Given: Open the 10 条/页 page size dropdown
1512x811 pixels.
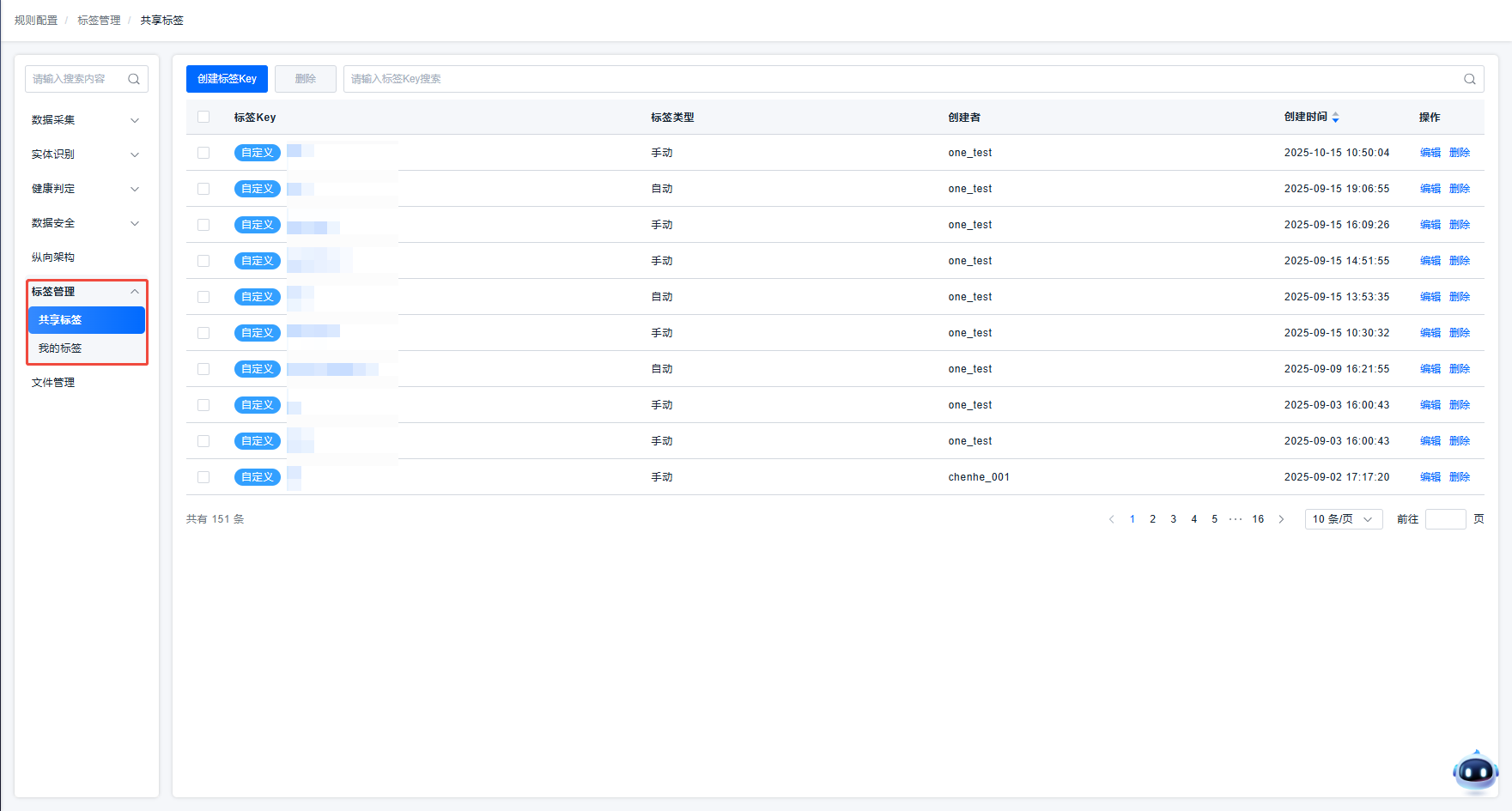Looking at the screenshot, I should [x=1343, y=519].
